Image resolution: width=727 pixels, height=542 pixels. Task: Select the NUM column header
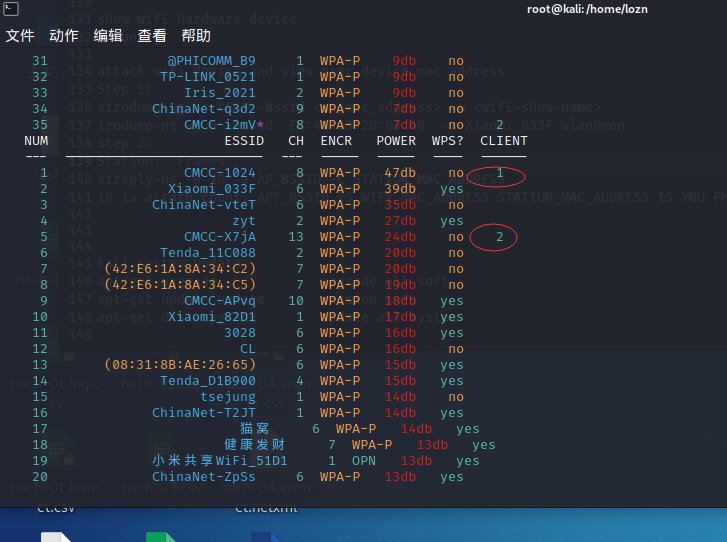pos(36,141)
